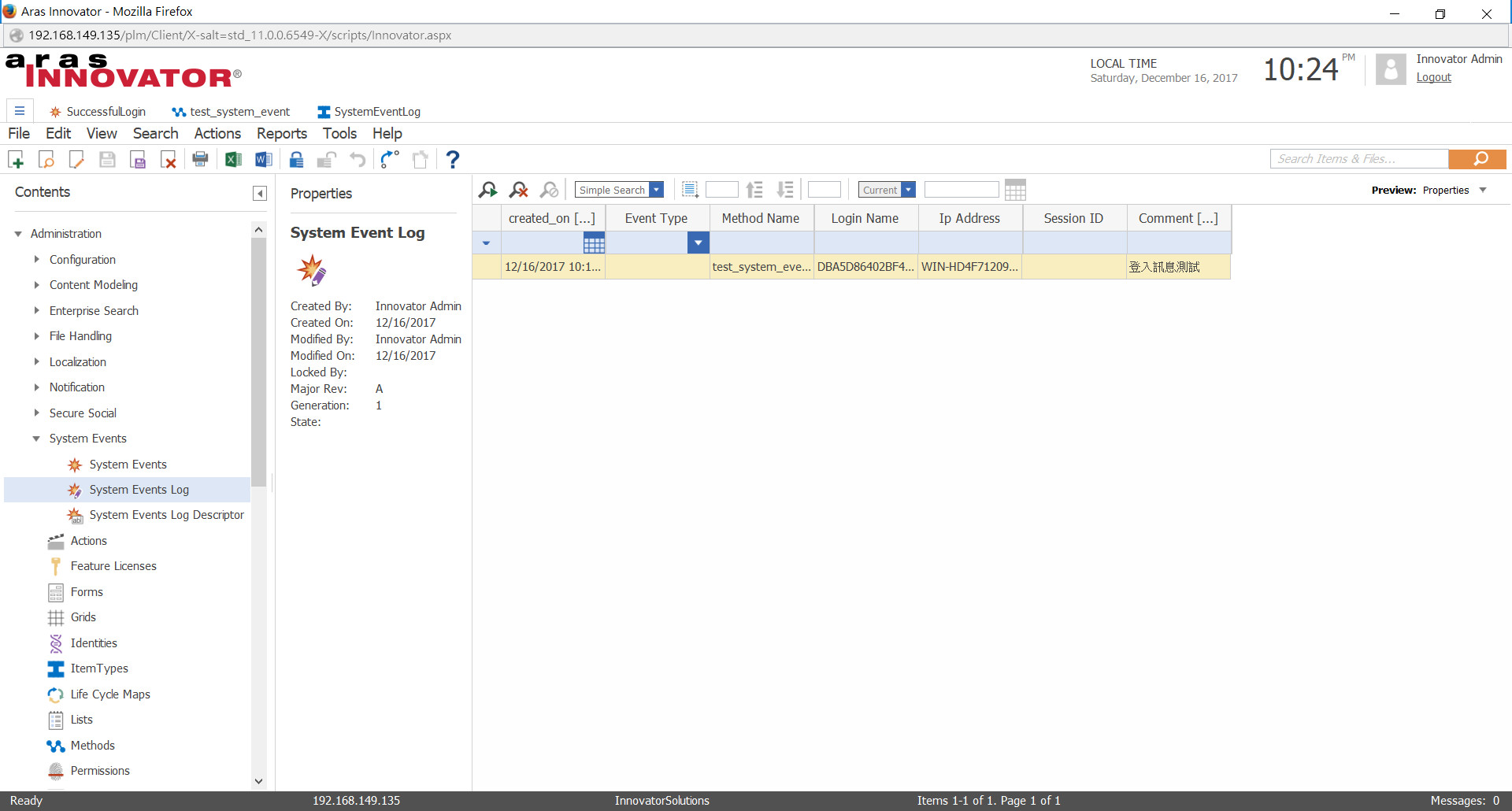Expand the File Handling node

click(36, 336)
